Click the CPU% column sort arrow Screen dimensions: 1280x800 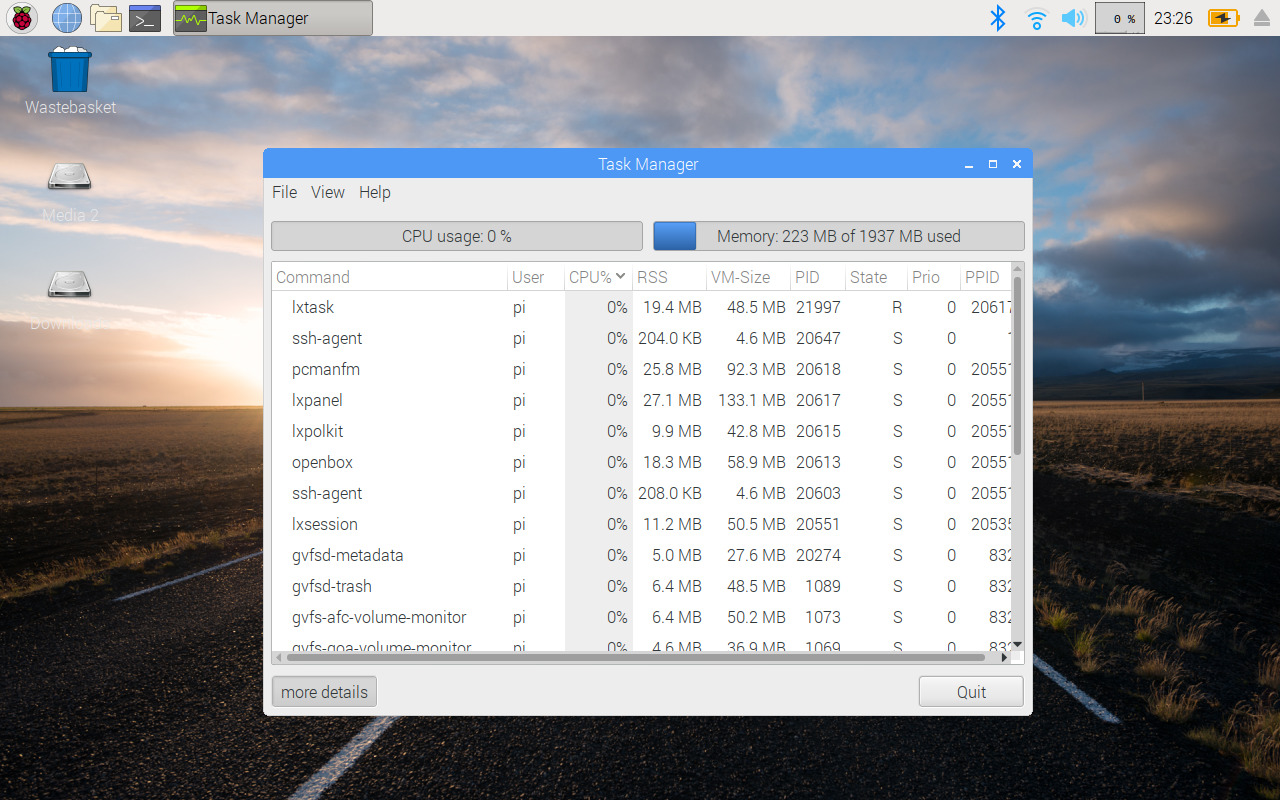tap(622, 277)
